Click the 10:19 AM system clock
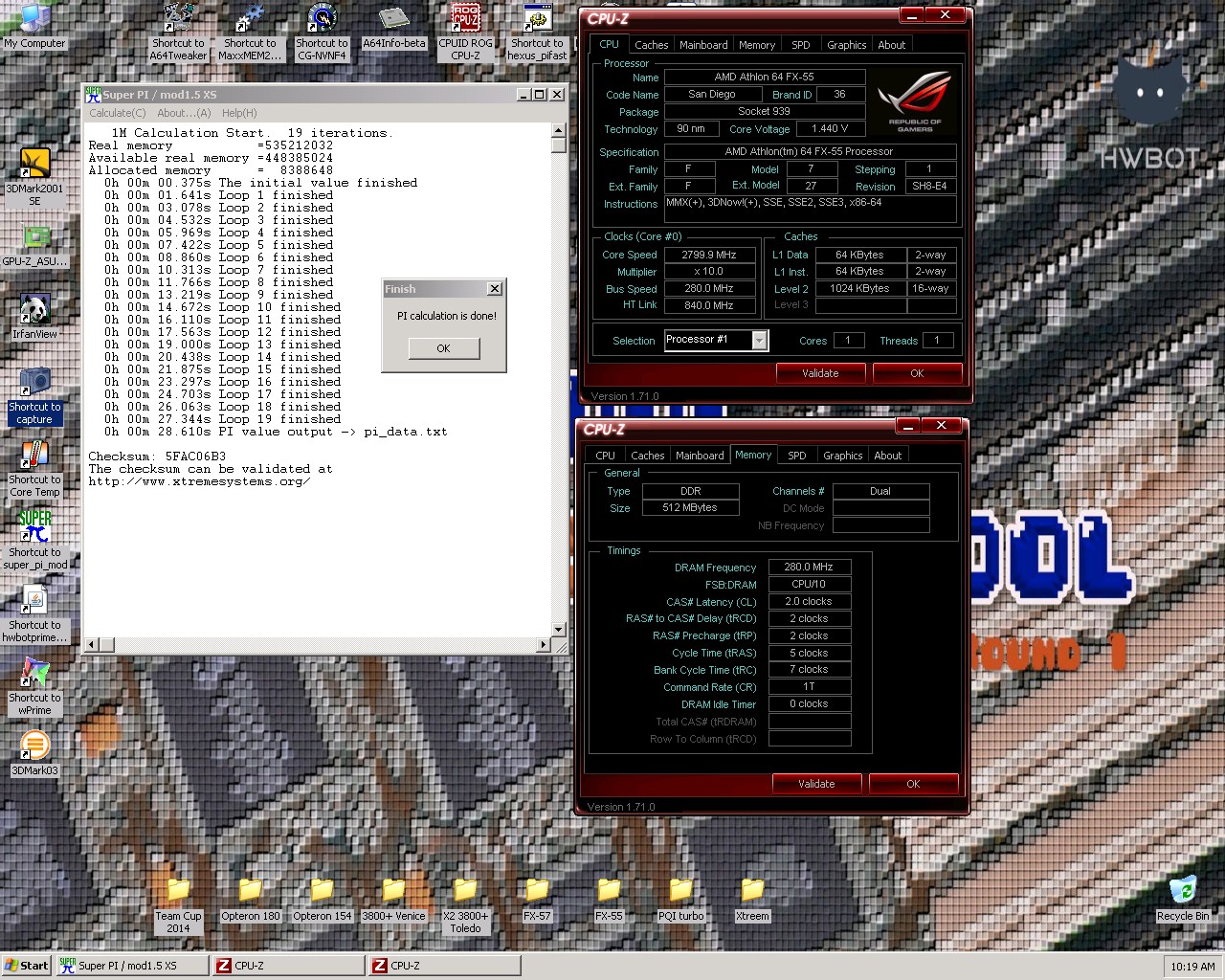 pyautogui.click(x=1192, y=967)
